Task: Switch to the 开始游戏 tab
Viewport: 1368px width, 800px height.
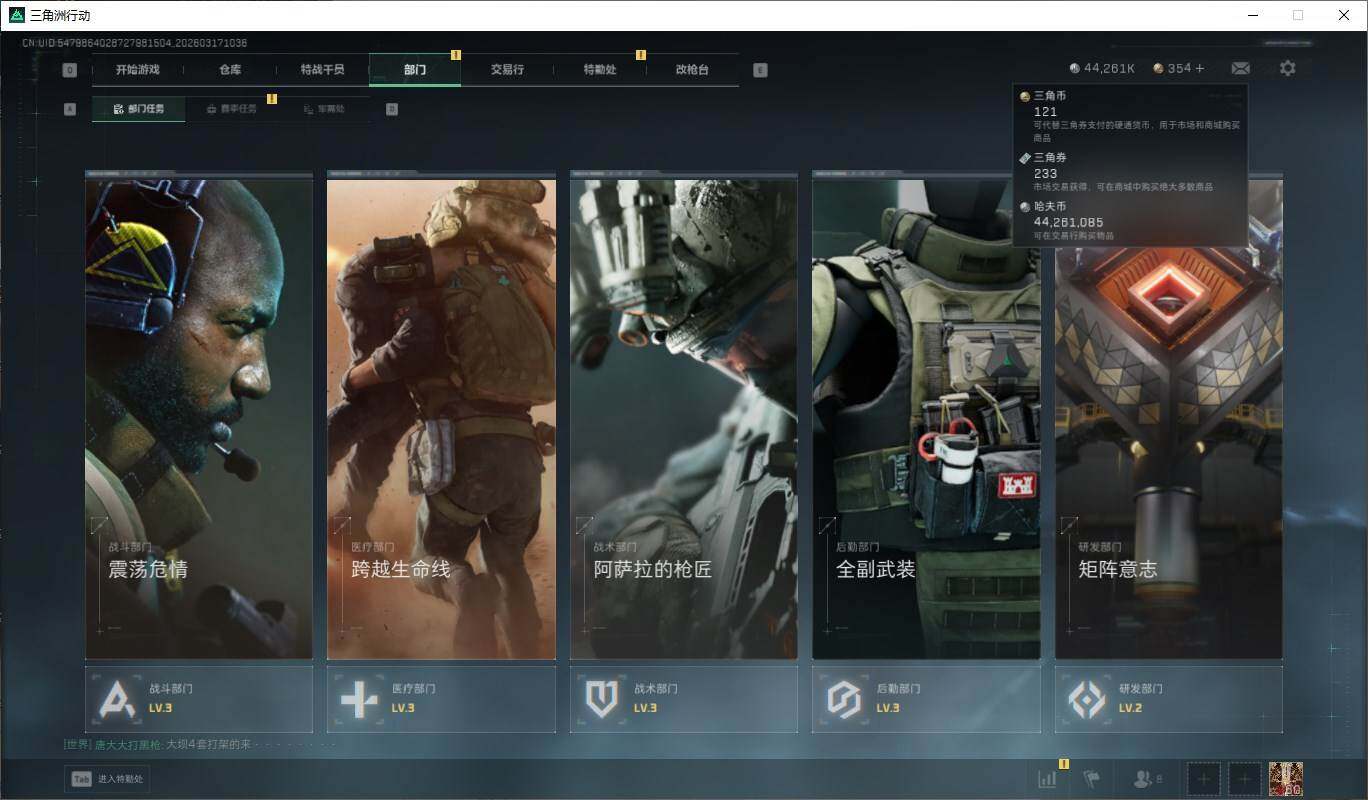Action: click(x=137, y=70)
